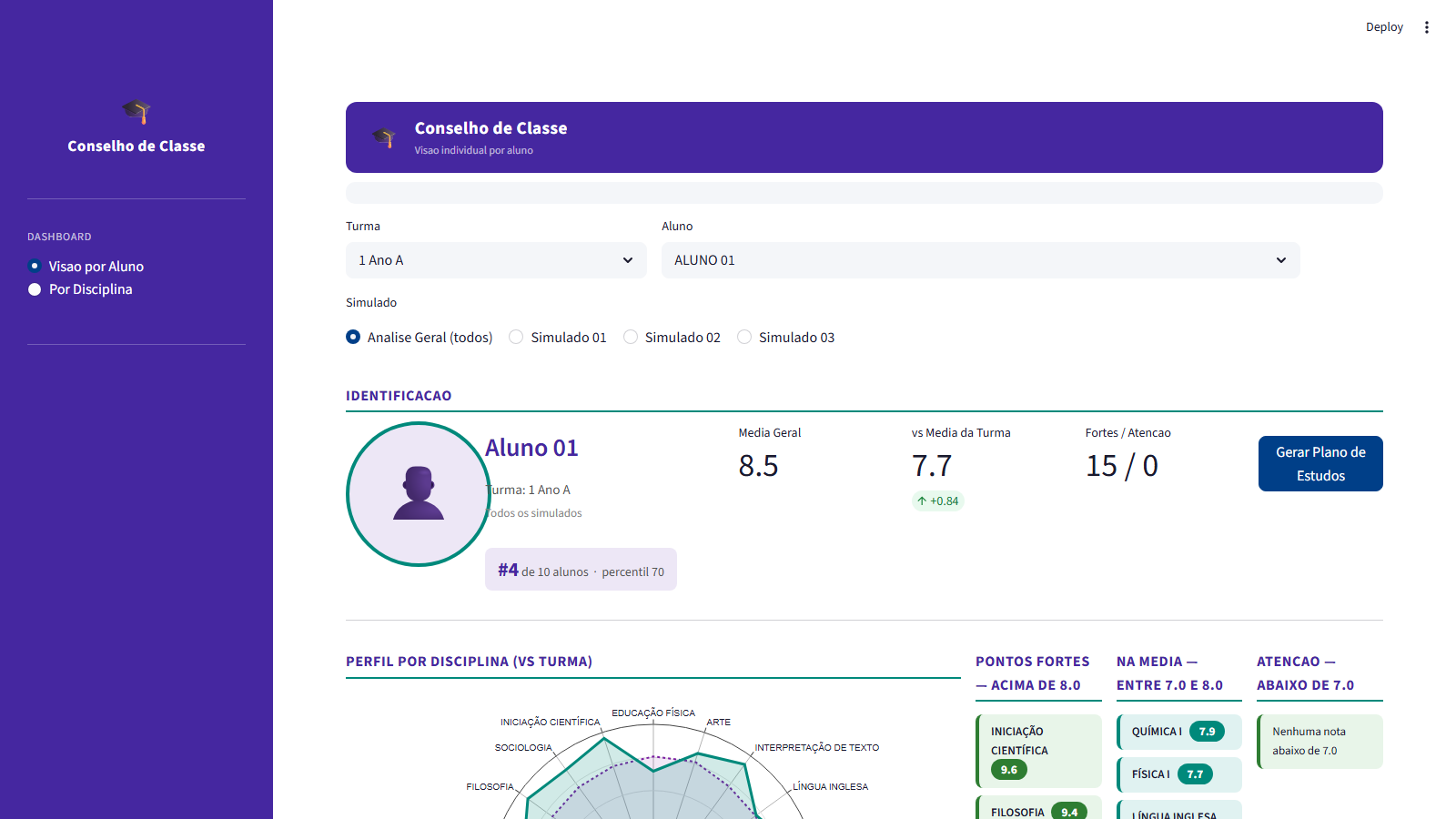This screenshot has height=819, width=1456.
Task: Click the green +0.84 delta badge
Action: click(x=938, y=500)
